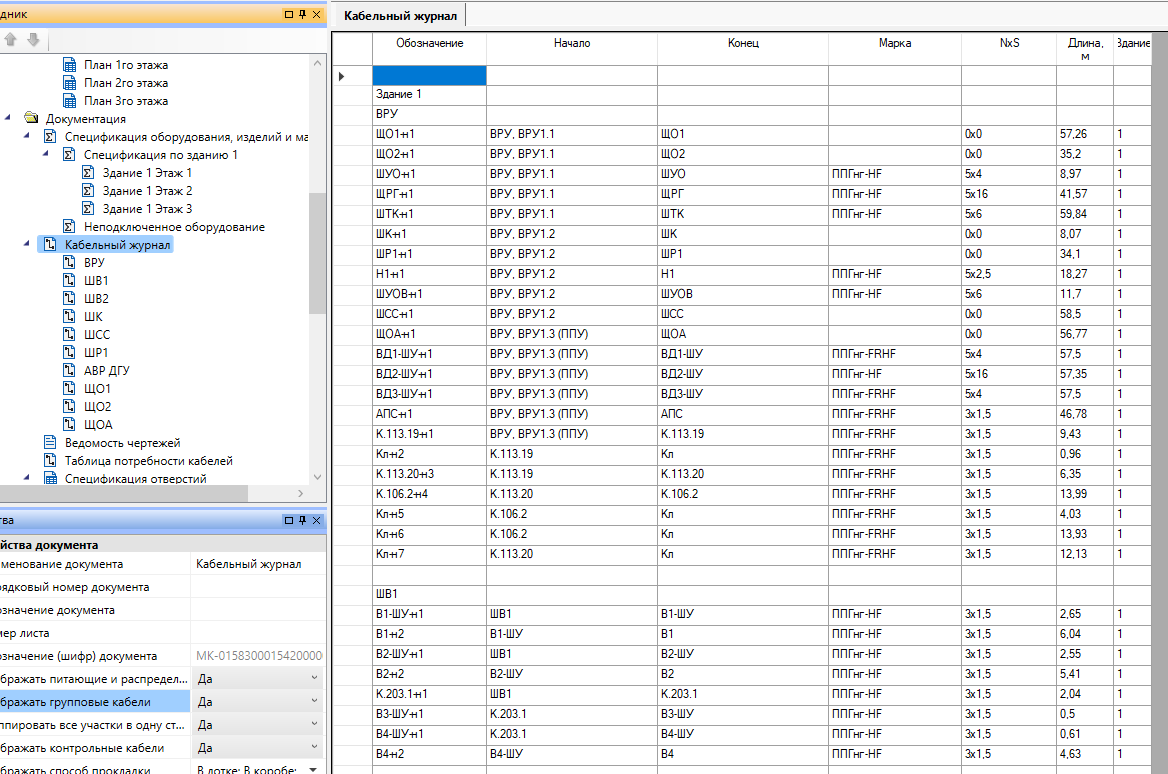Collapse the Спецификация по зданию 1 node
The height and width of the screenshot is (774, 1168).
pyautogui.click(x=45, y=155)
